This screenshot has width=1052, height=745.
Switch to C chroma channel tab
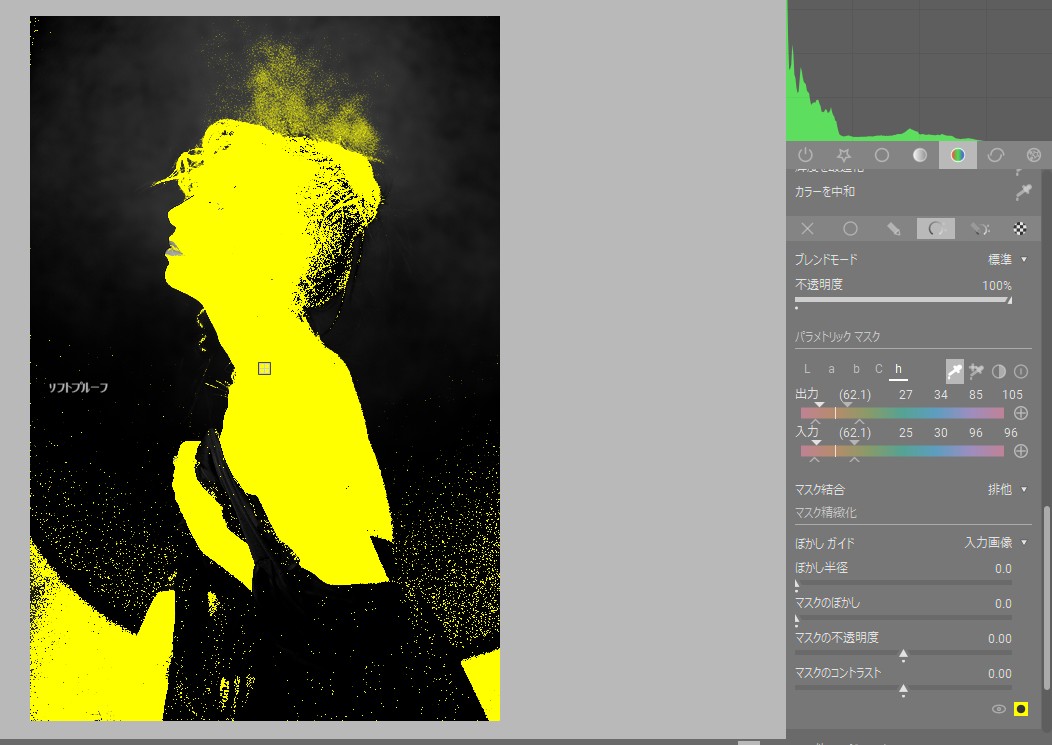click(x=878, y=369)
